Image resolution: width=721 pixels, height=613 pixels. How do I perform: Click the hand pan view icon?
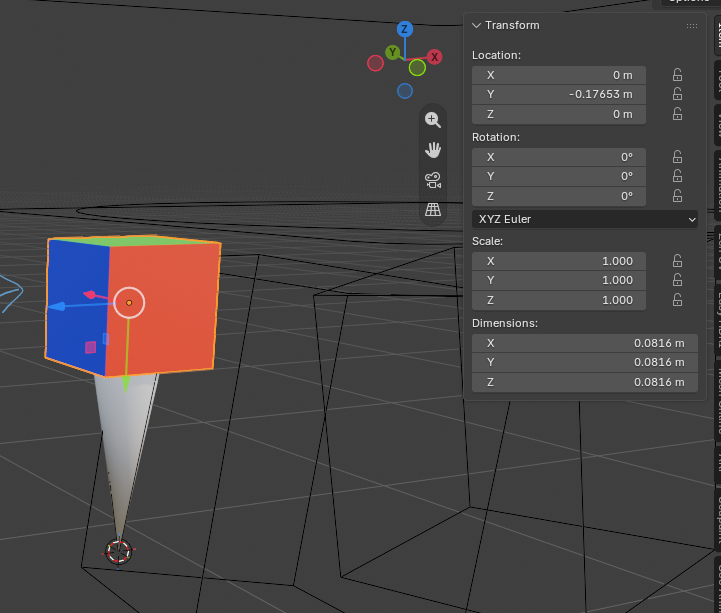coord(433,150)
